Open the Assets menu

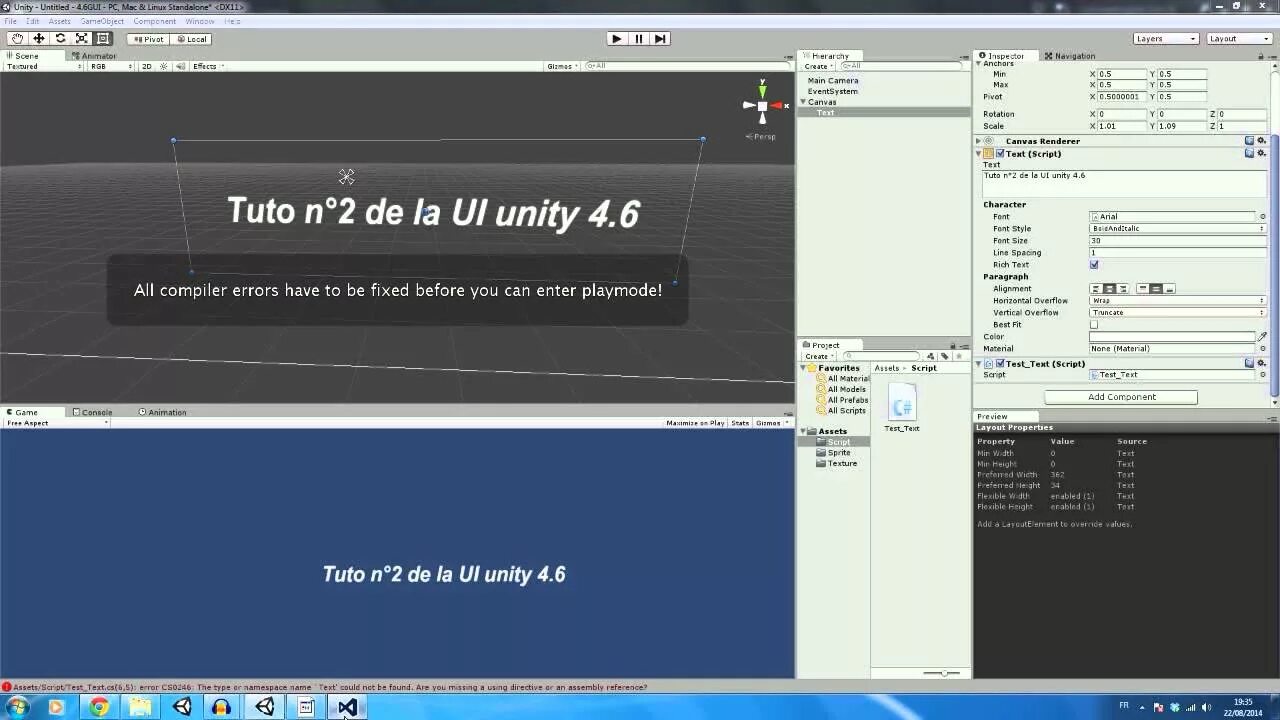click(x=60, y=21)
